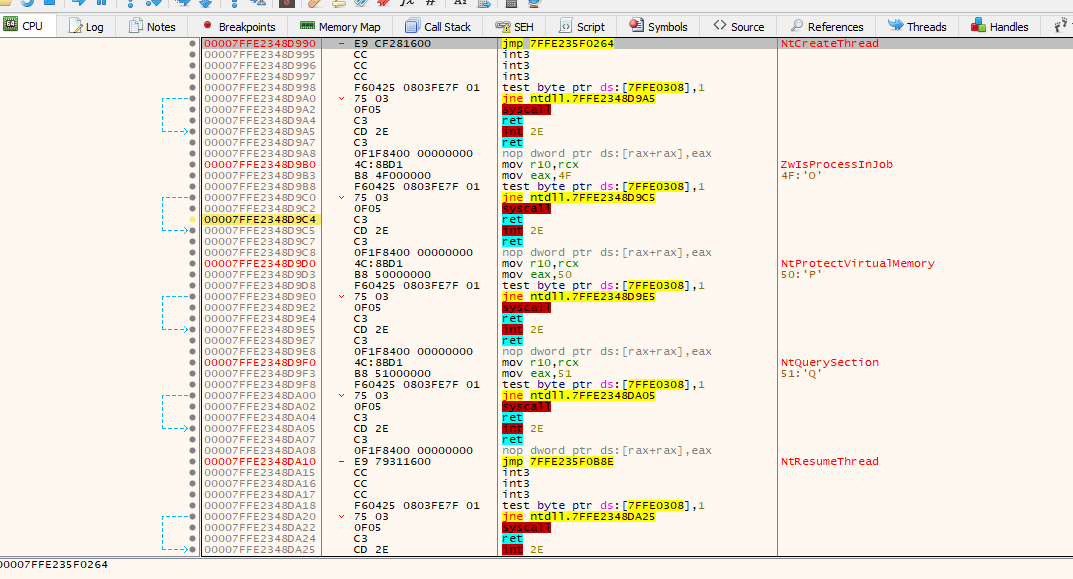
Task: Click the trace record icon with red dot
Action: point(287,6)
